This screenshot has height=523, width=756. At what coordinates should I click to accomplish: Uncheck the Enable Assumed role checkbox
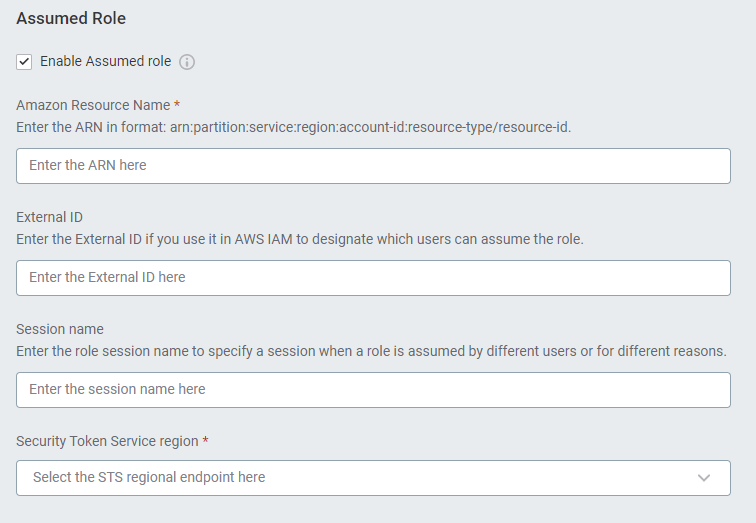tap(24, 62)
